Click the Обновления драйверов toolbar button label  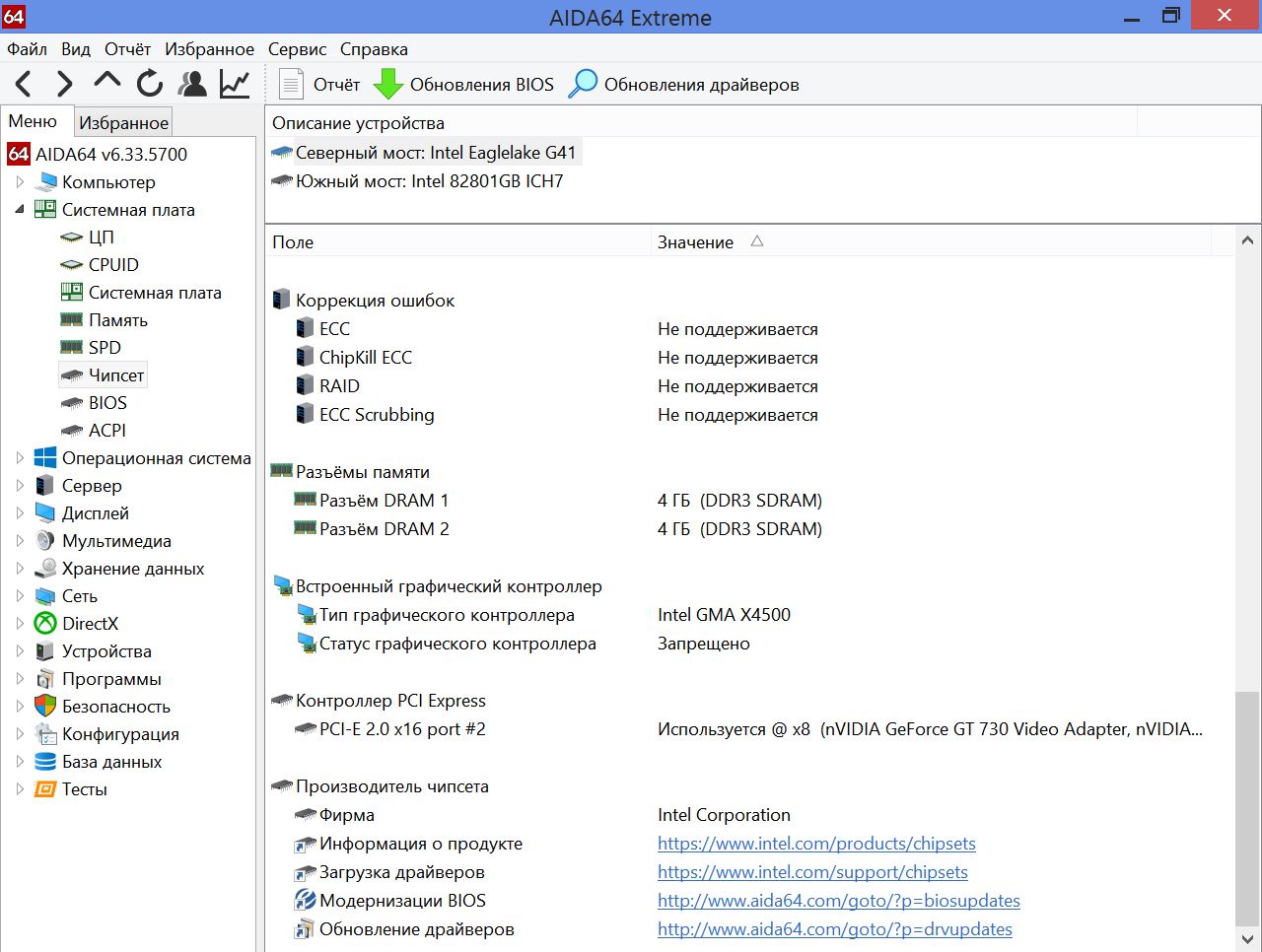coord(702,85)
